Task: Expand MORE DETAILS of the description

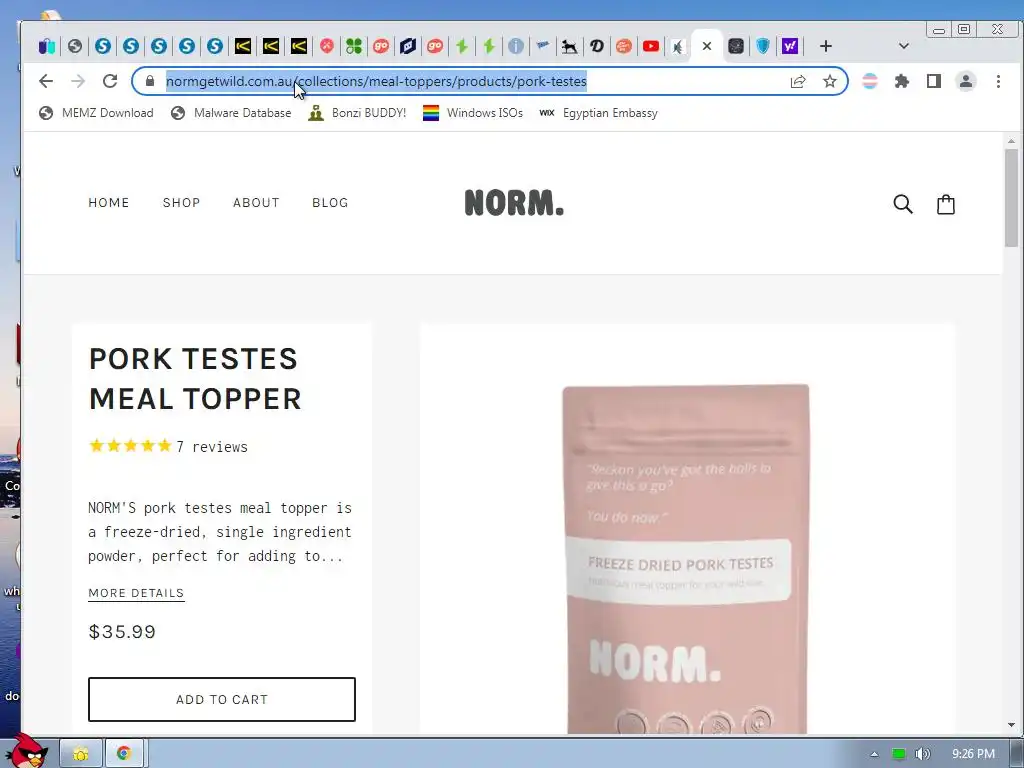Action: pyautogui.click(x=136, y=594)
